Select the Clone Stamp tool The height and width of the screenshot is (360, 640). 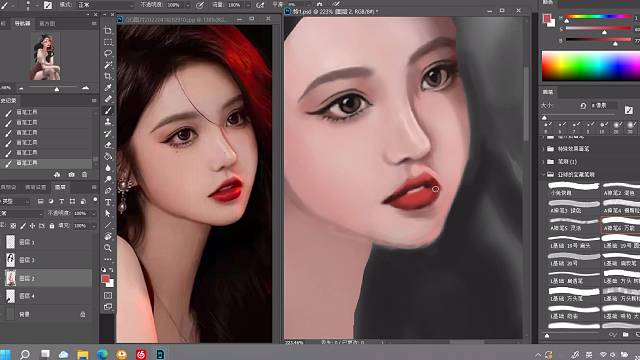click(x=108, y=122)
